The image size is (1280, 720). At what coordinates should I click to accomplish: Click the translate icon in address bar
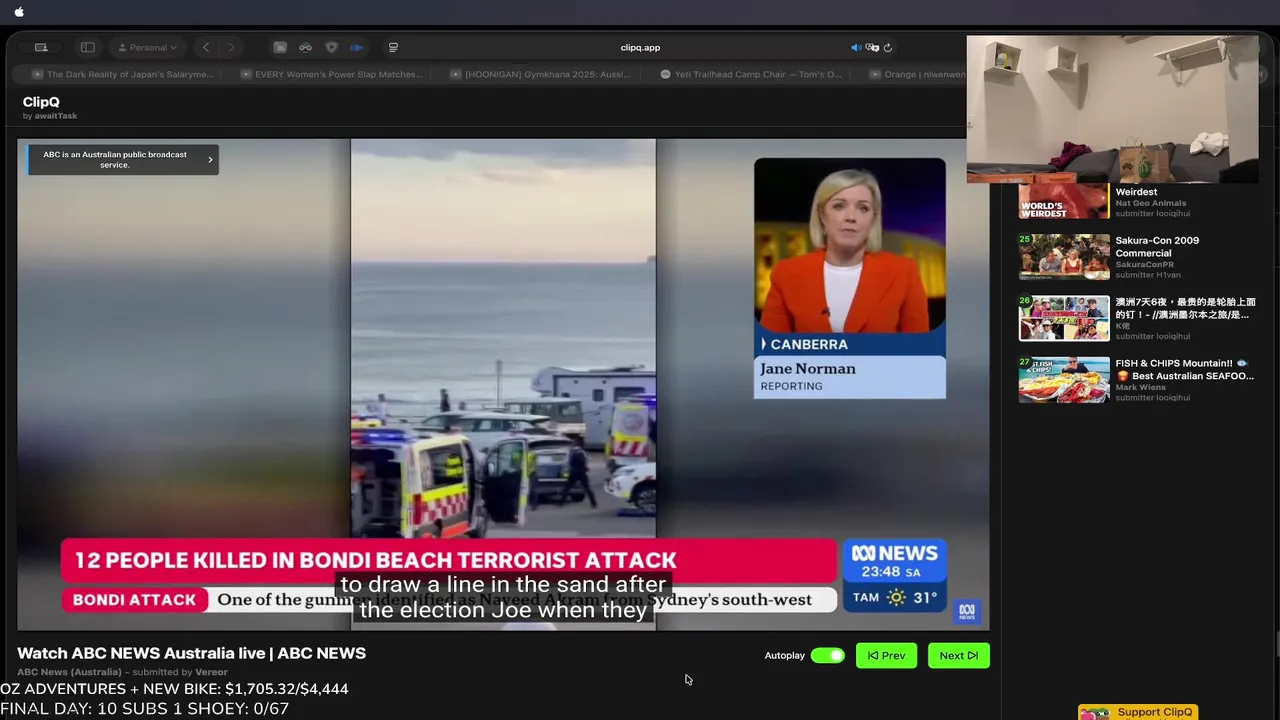coord(872,47)
